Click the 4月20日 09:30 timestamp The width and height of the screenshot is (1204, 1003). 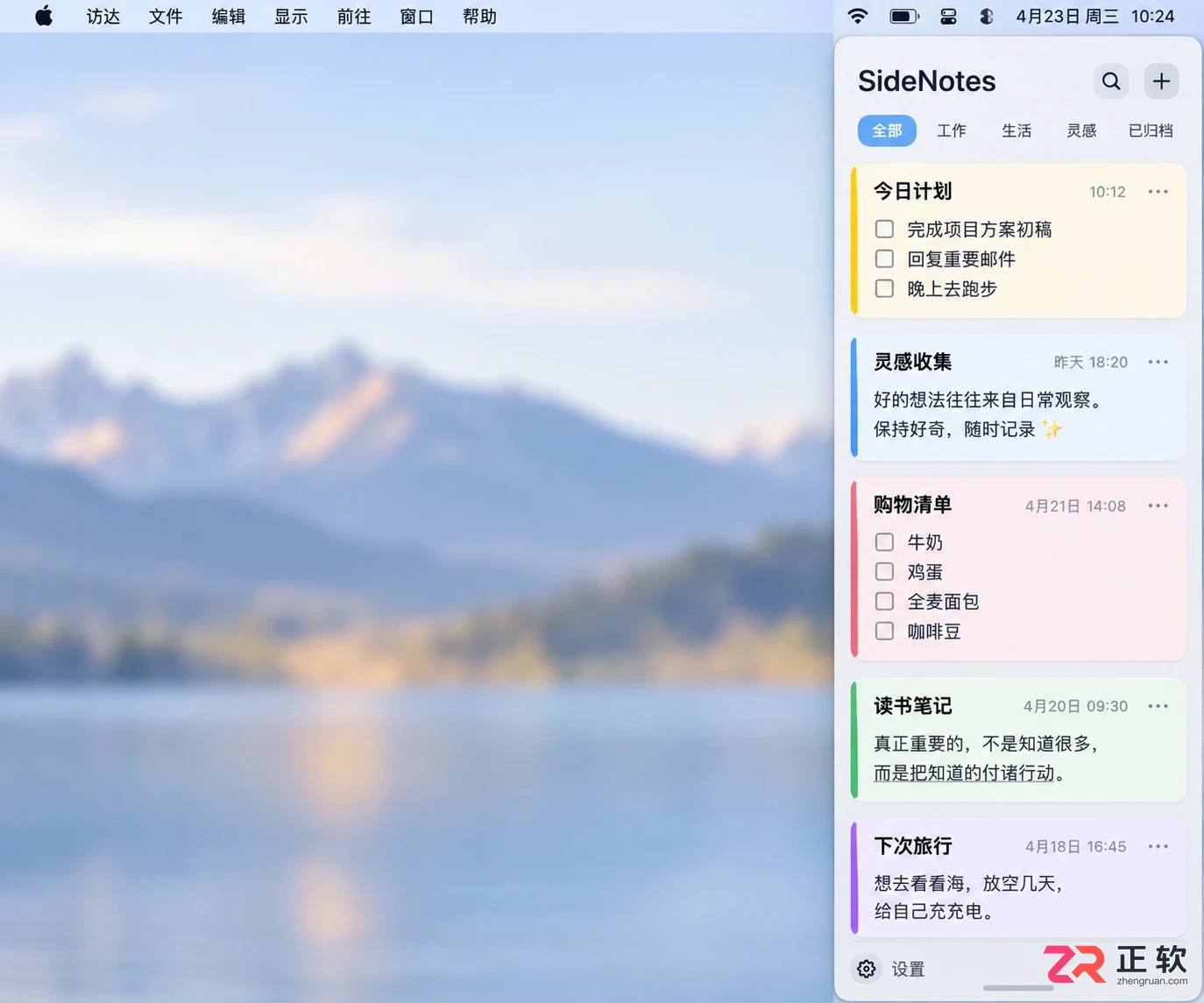click(1076, 706)
